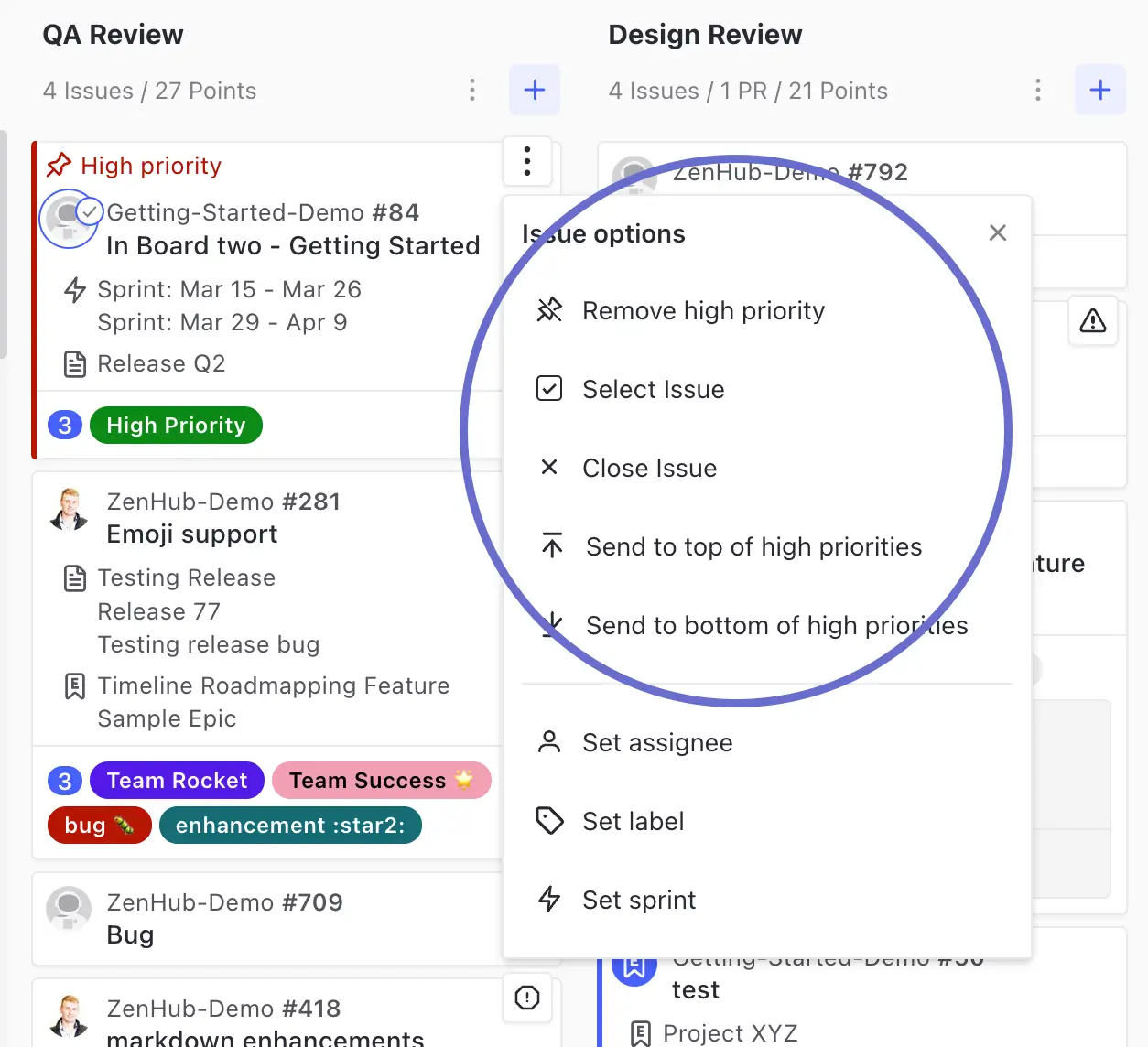Click the release icon on Emoji support card
Screen dimensions: 1148x1047
[x=75, y=578]
